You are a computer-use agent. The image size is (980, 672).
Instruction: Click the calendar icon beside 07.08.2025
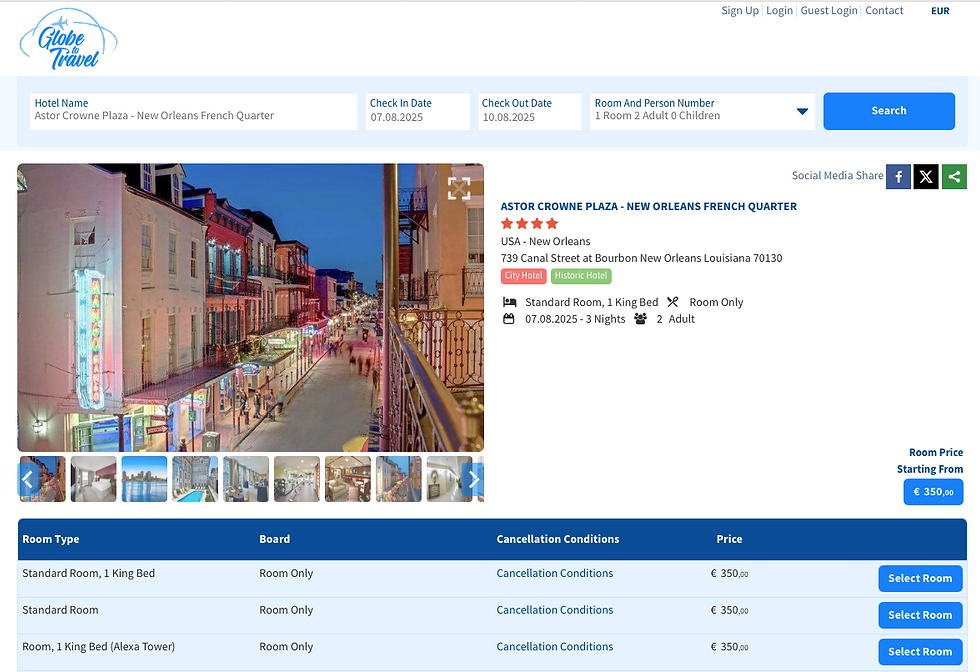coord(509,319)
